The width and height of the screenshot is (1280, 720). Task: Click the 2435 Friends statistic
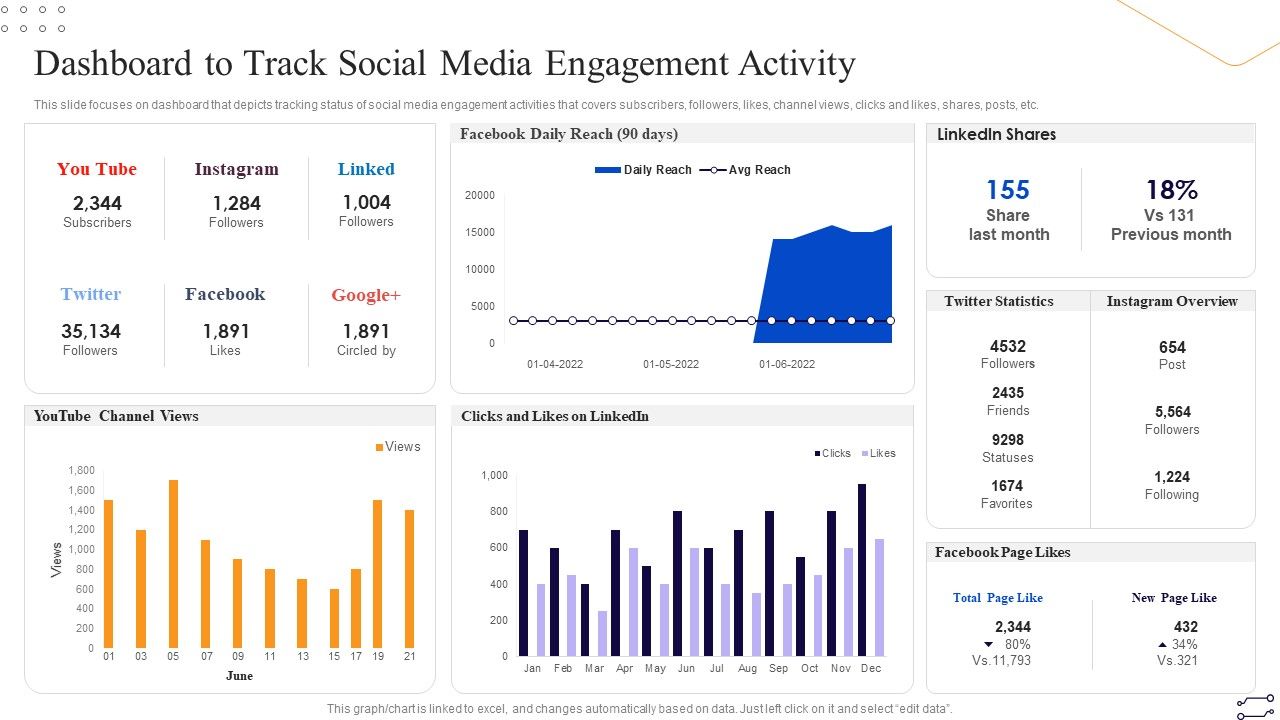tap(1007, 393)
